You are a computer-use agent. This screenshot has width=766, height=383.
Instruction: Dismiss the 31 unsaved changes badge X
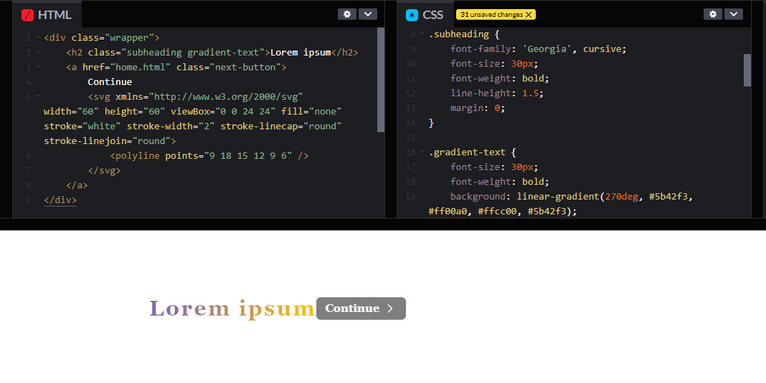529,15
